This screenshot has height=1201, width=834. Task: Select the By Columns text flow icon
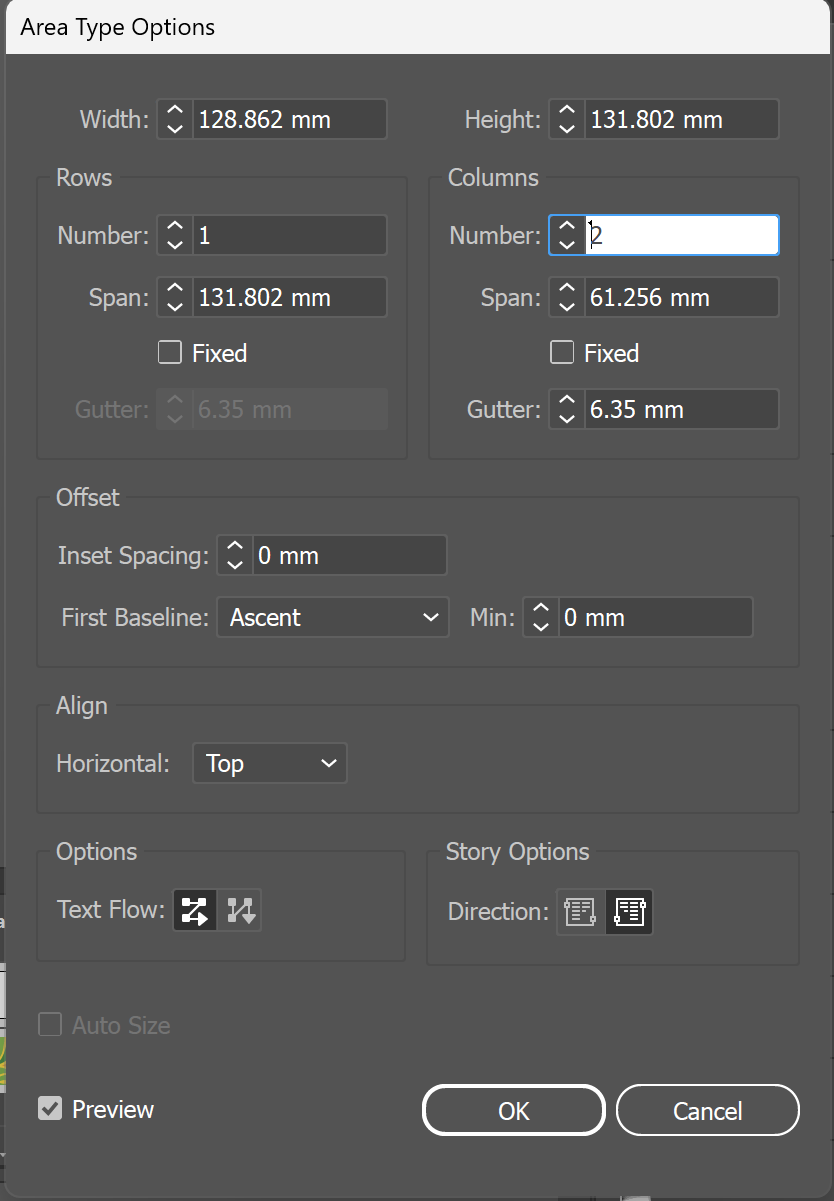pyautogui.click(x=241, y=910)
